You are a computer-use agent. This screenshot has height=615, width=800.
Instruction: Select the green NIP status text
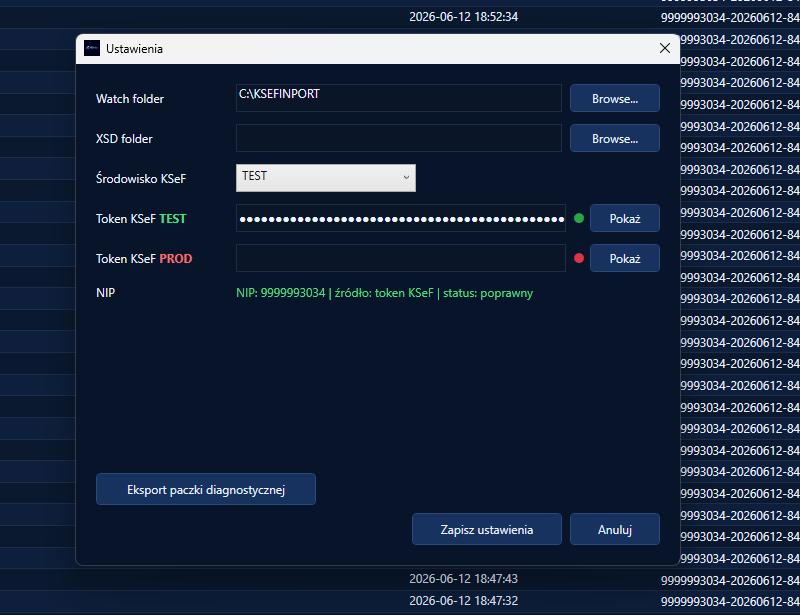(x=384, y=293)
